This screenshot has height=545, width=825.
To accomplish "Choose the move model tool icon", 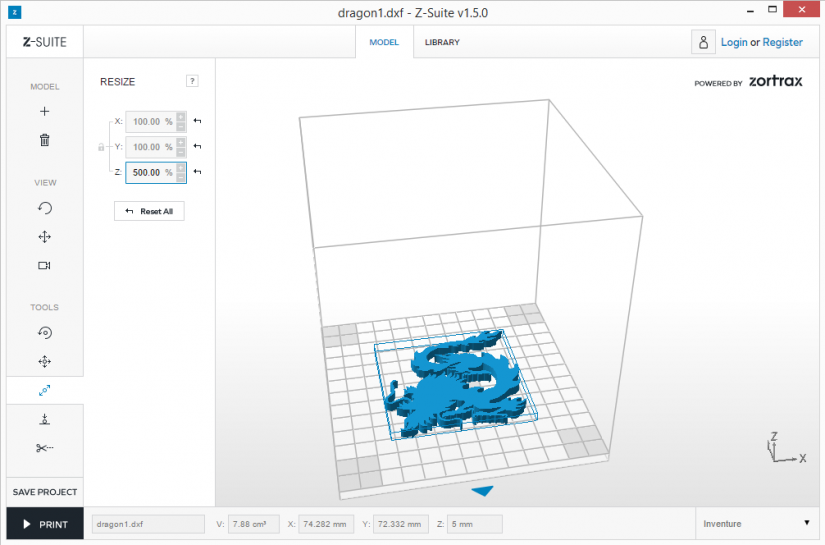I will [45, 361].
